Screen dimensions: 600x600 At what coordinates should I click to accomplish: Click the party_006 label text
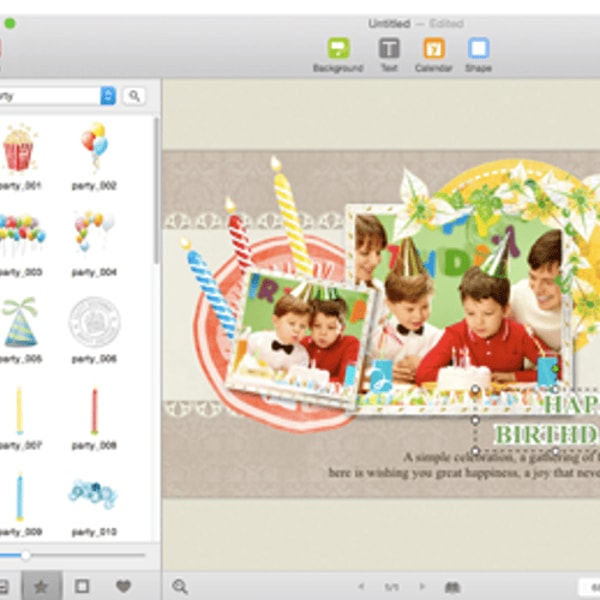coord(94,359)
